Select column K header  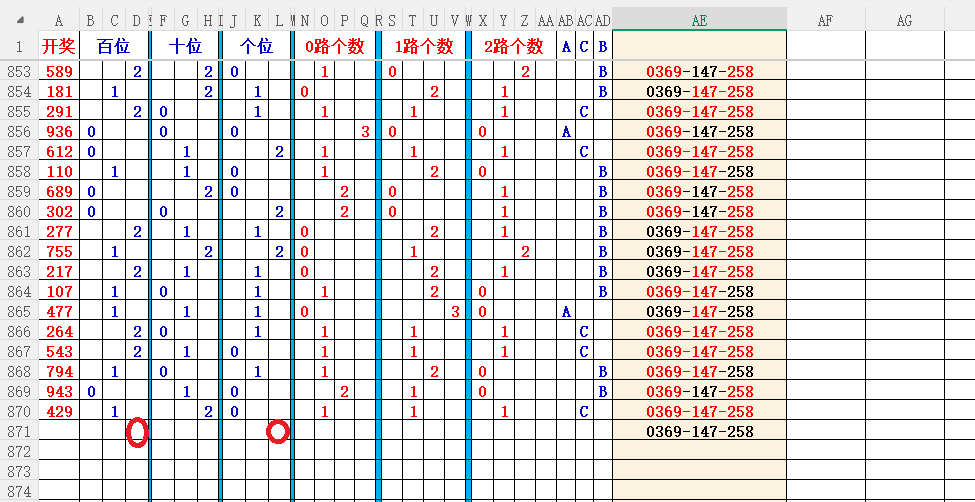(257, 21)
